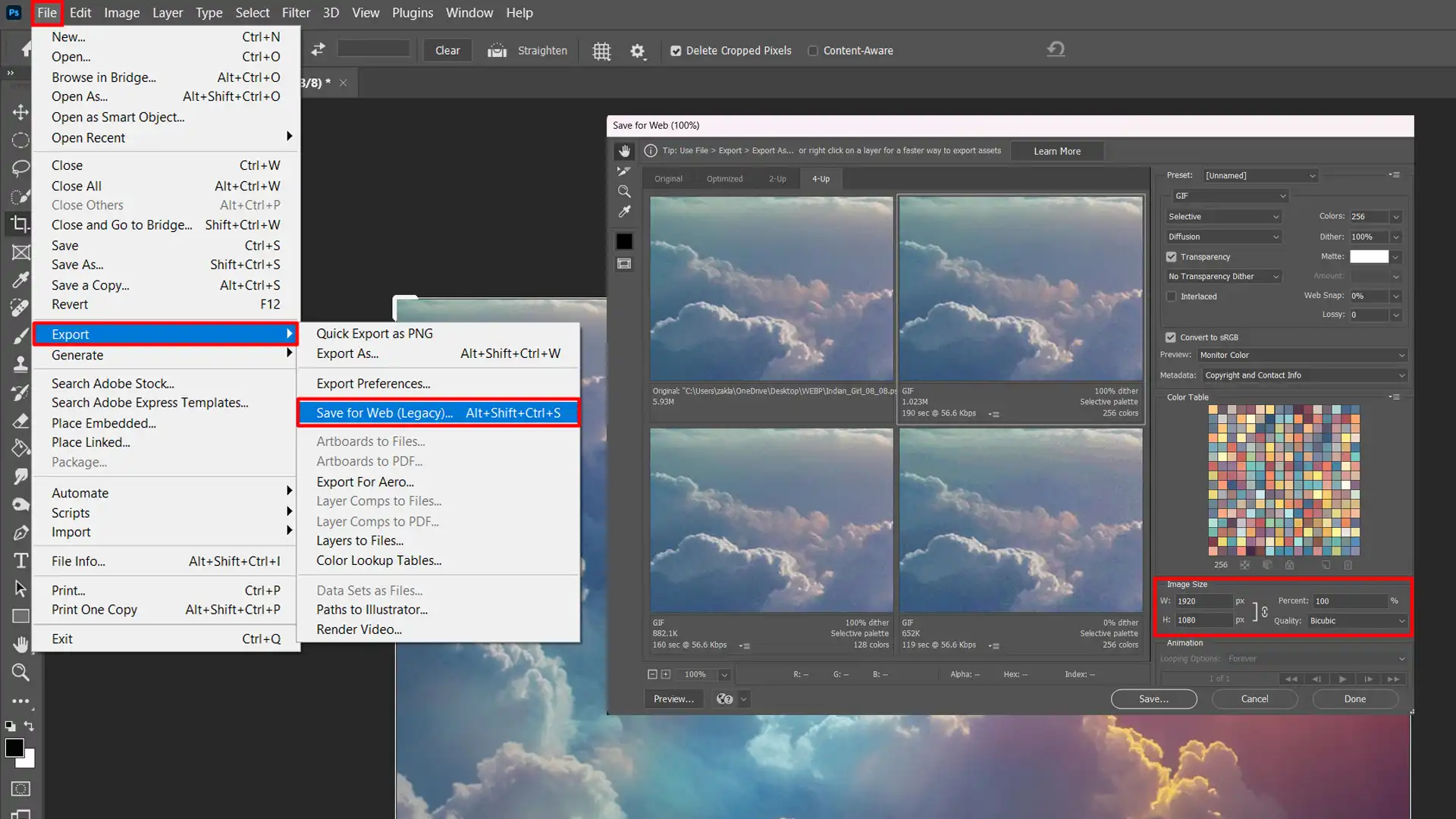Select the Brush tool
Image resolution: width=1456 pixels, height=819 pixels.
pos(20,336)
